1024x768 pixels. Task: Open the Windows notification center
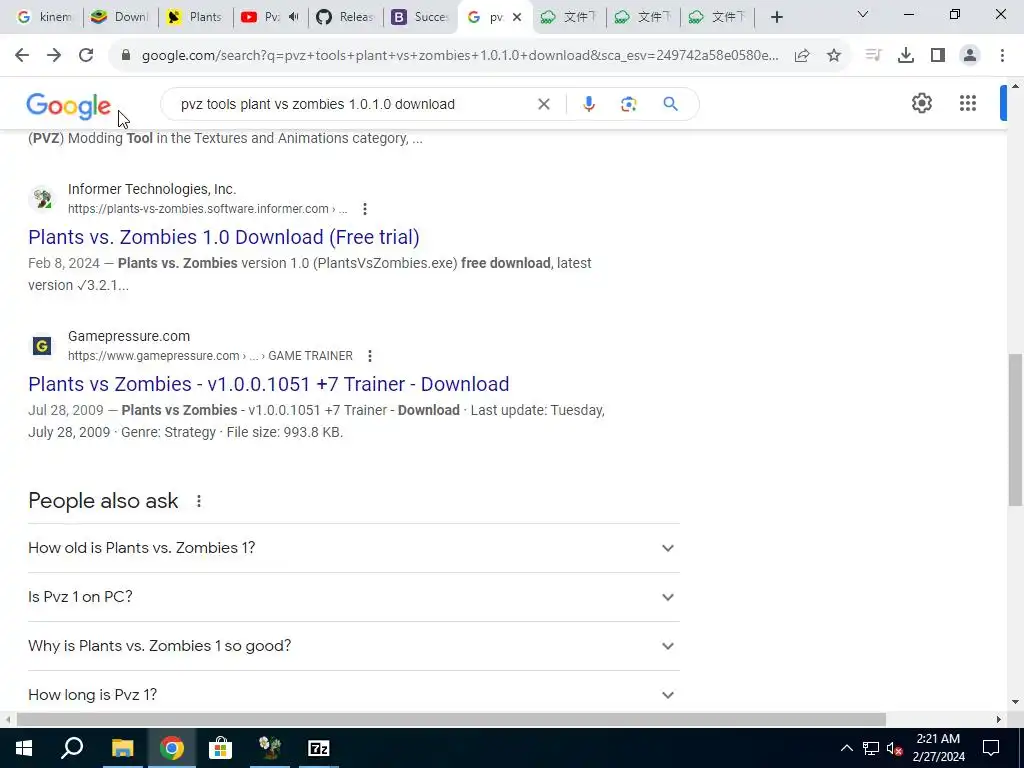point(991,748)
